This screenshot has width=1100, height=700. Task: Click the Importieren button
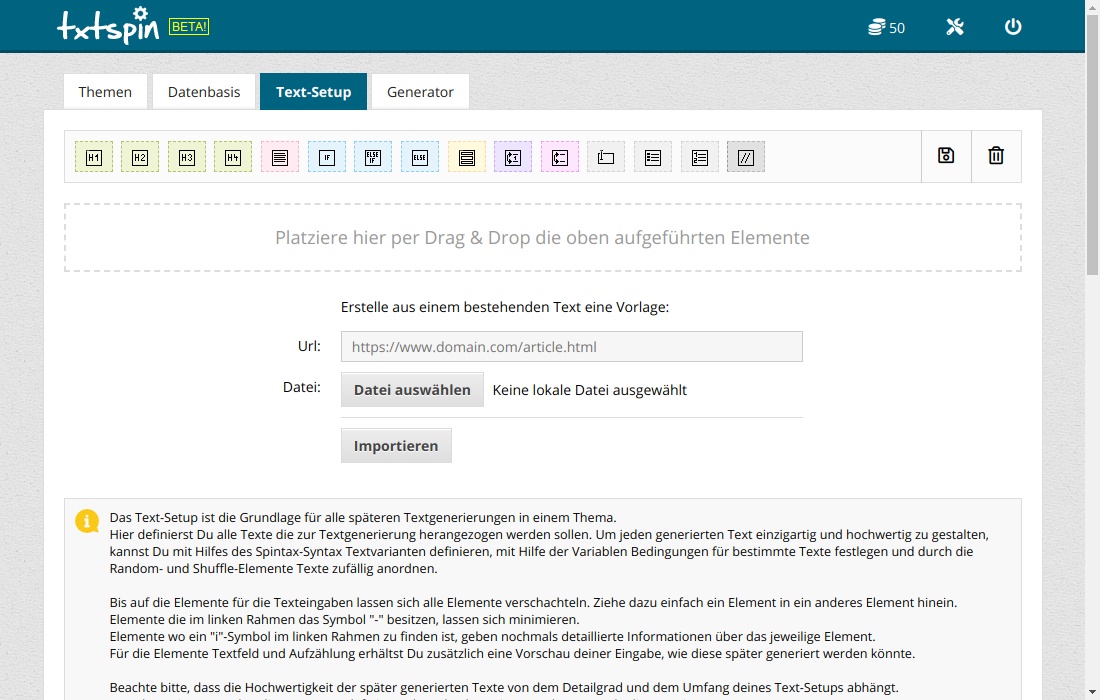(396, 446)
